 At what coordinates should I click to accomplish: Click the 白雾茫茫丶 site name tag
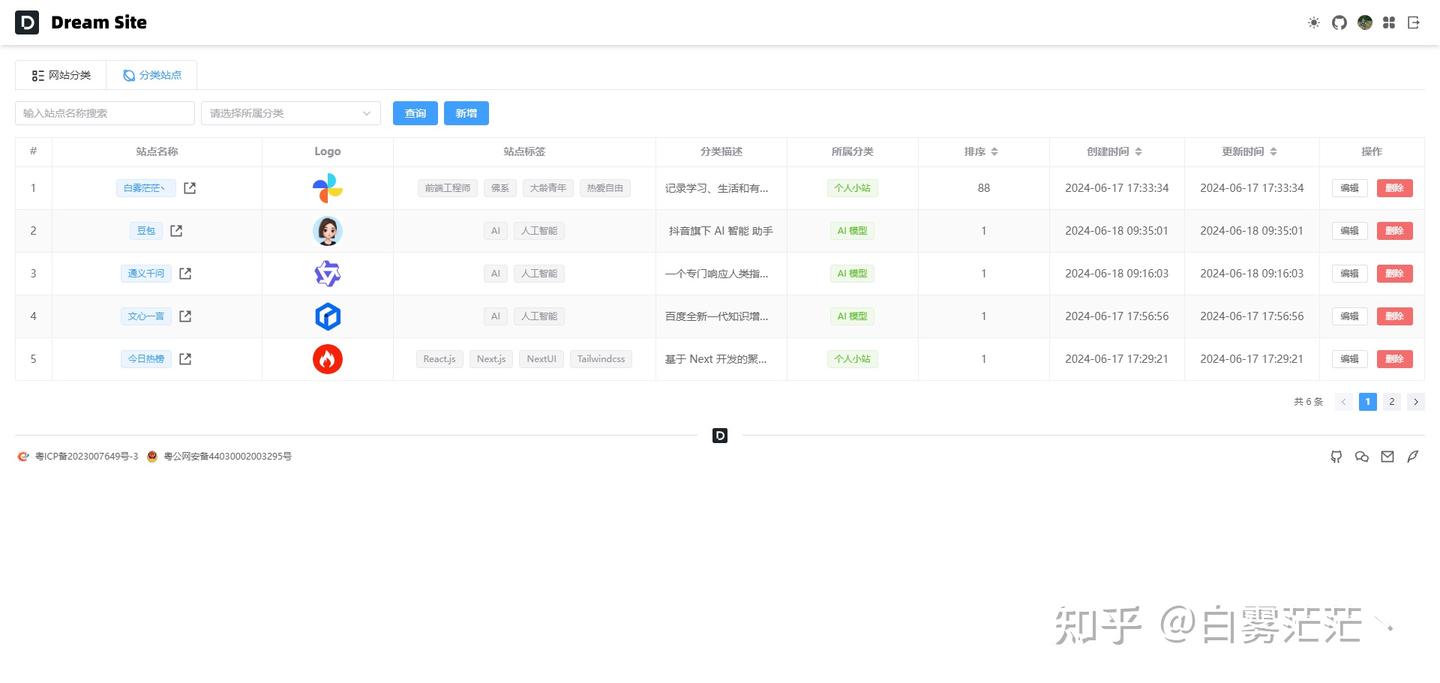pyautogui.click(x=146, y=188)
